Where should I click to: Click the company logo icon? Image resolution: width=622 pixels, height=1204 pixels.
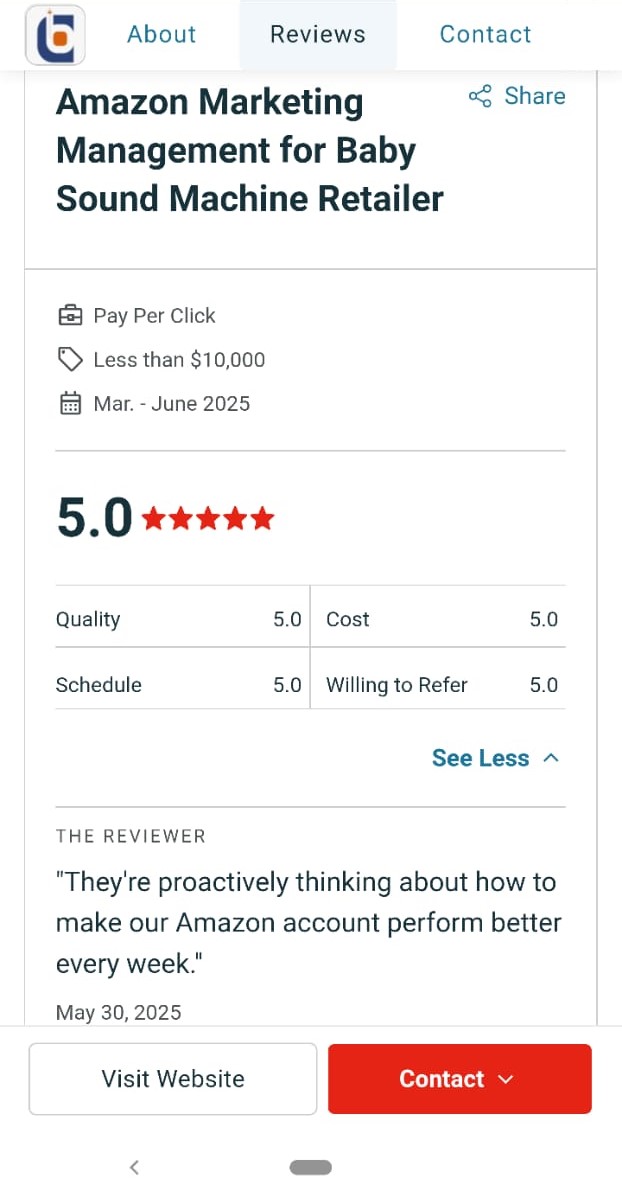tap(55, 35)
